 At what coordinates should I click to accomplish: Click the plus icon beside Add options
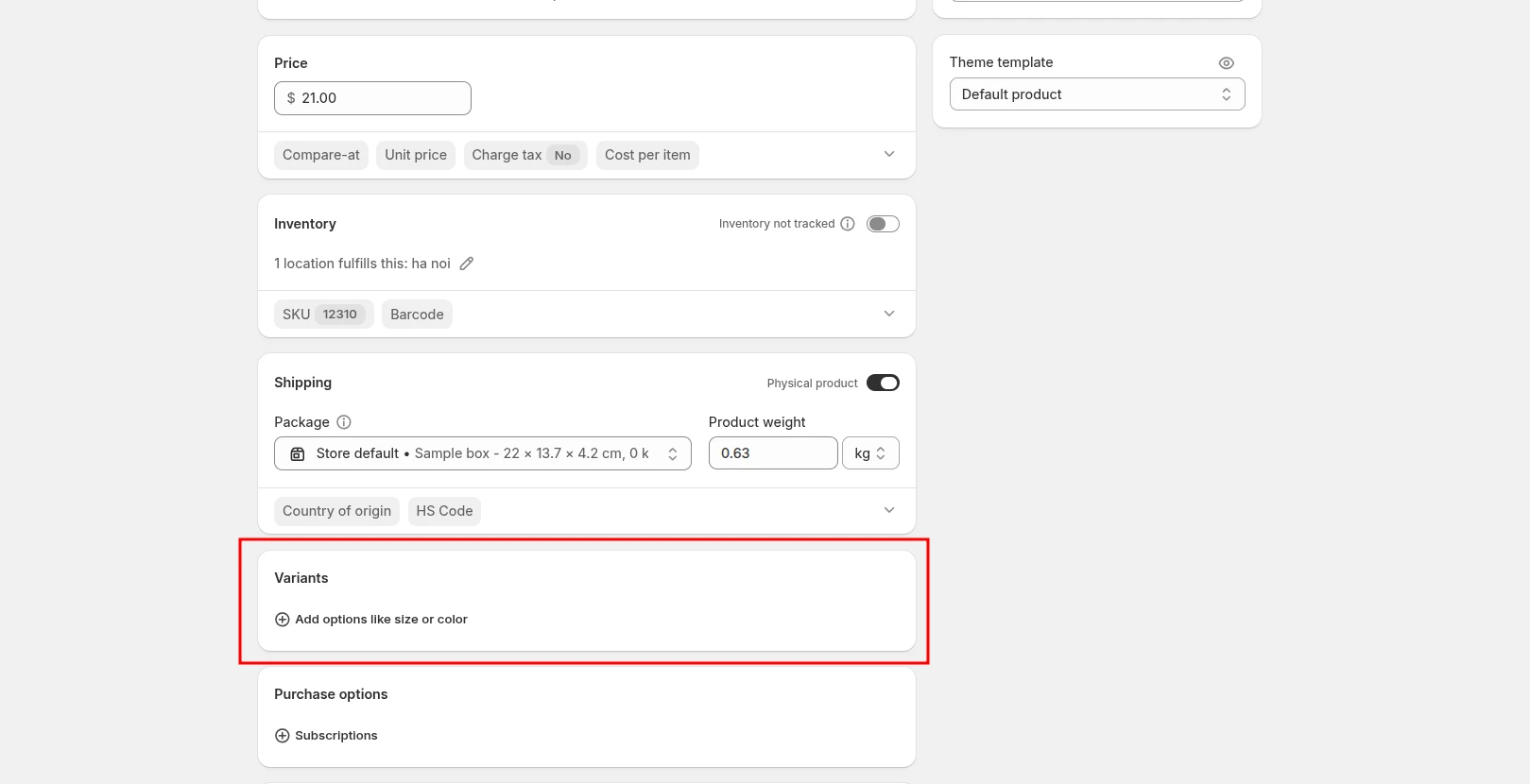click(x=282, y=620)
